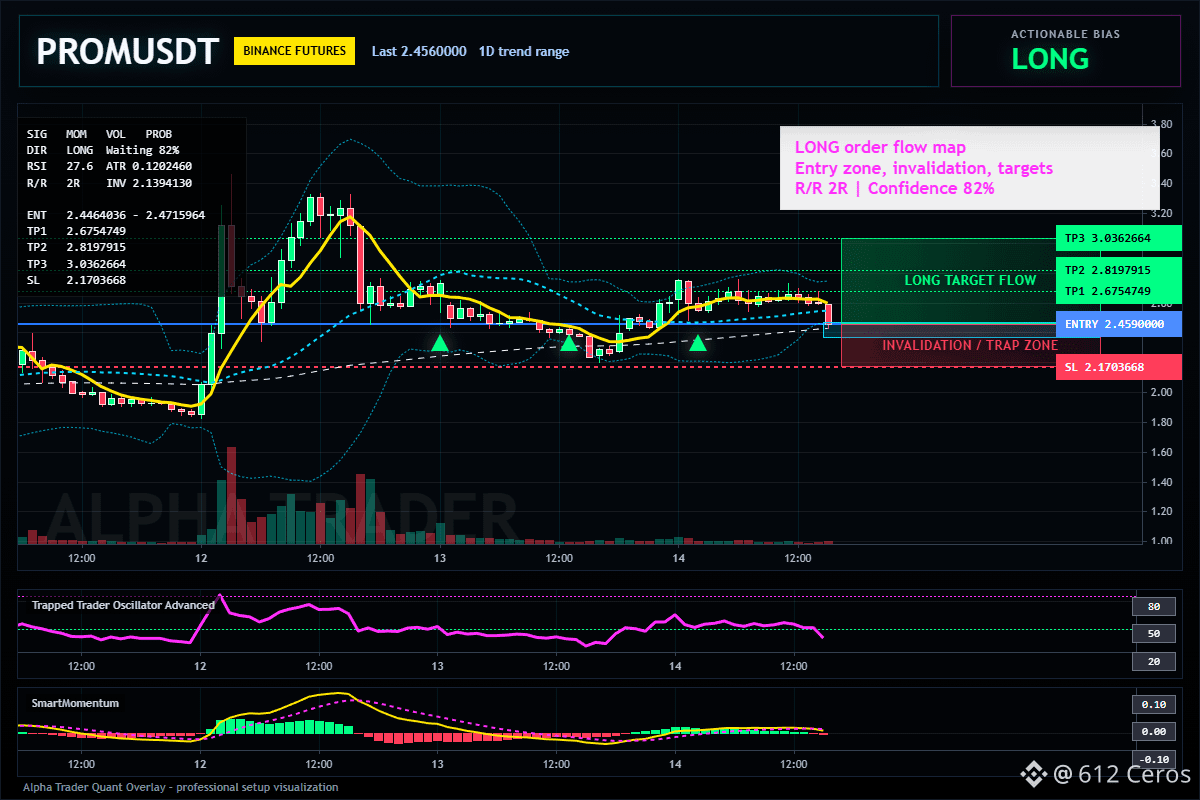The width and height of the screenshot is (1200, 800).
Task: Click the 3.80 price axis label
Action: coord(1160,124)
